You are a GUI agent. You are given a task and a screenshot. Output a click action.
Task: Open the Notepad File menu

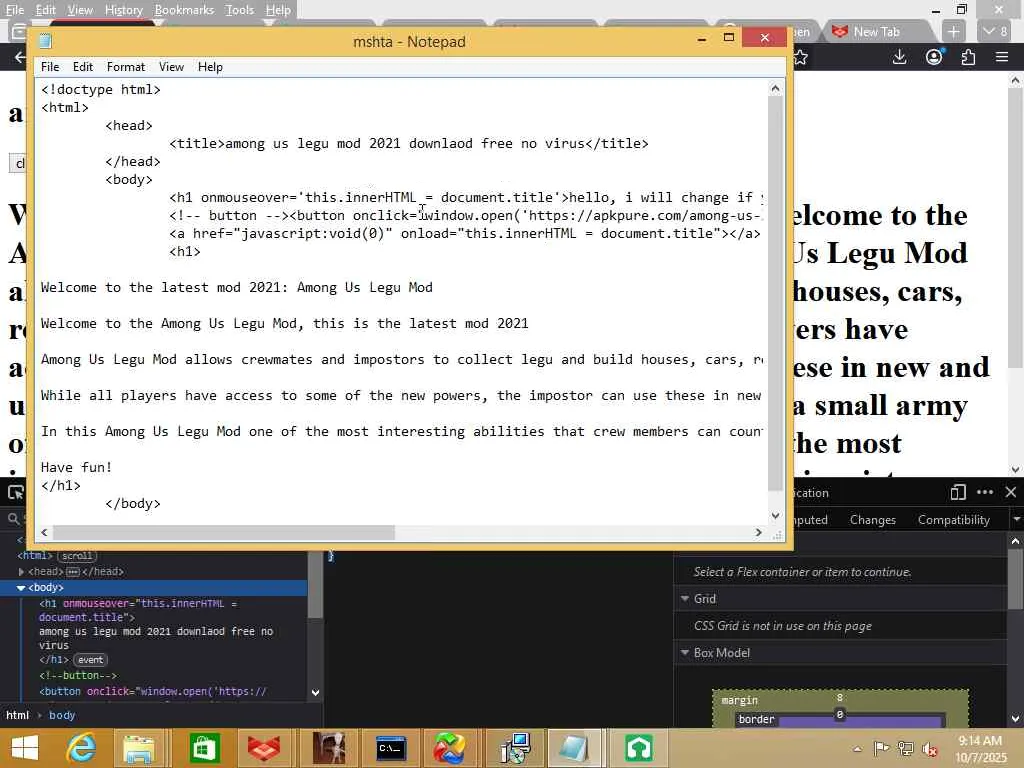click(50, 67)
